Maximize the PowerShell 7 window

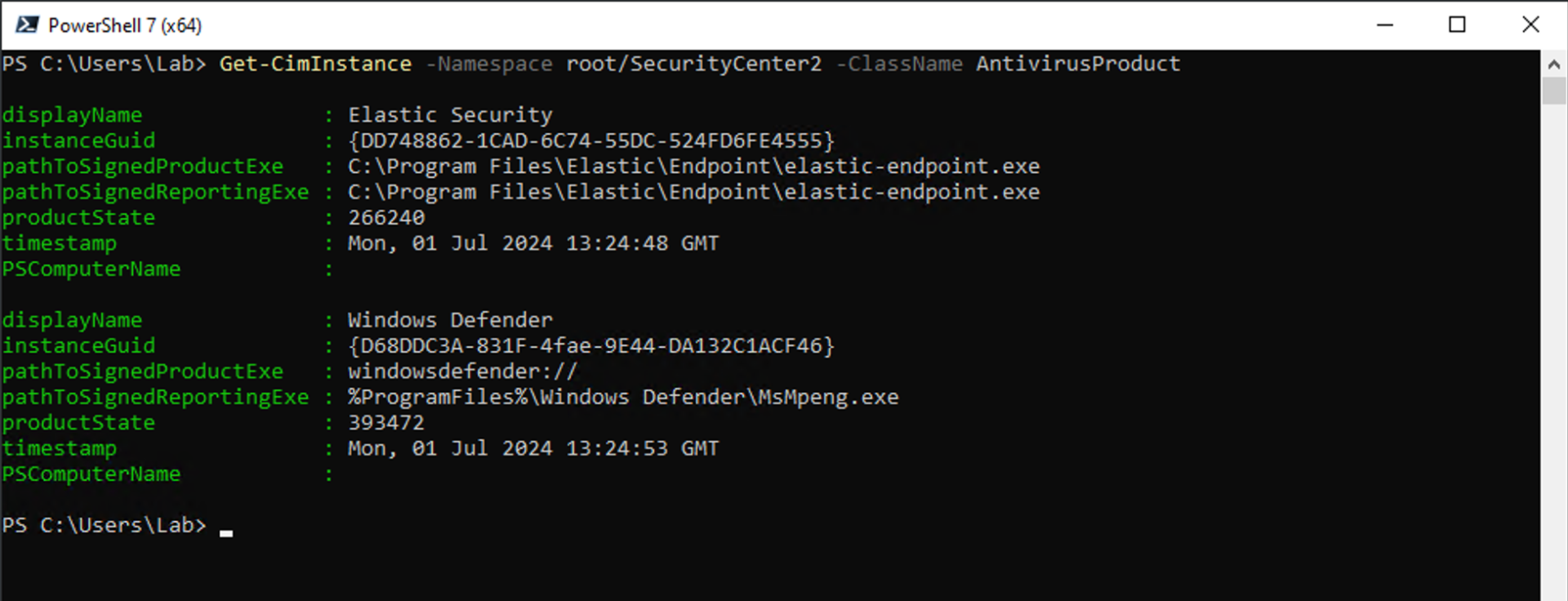(1457, 24)
